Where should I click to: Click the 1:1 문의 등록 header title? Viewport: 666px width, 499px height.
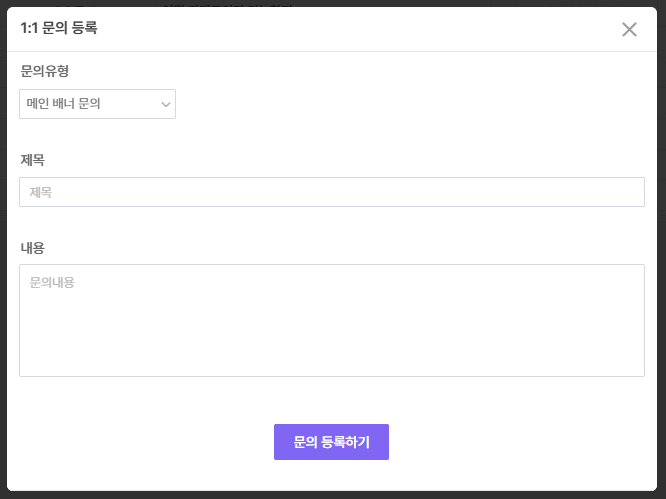(x=59, y=28)
